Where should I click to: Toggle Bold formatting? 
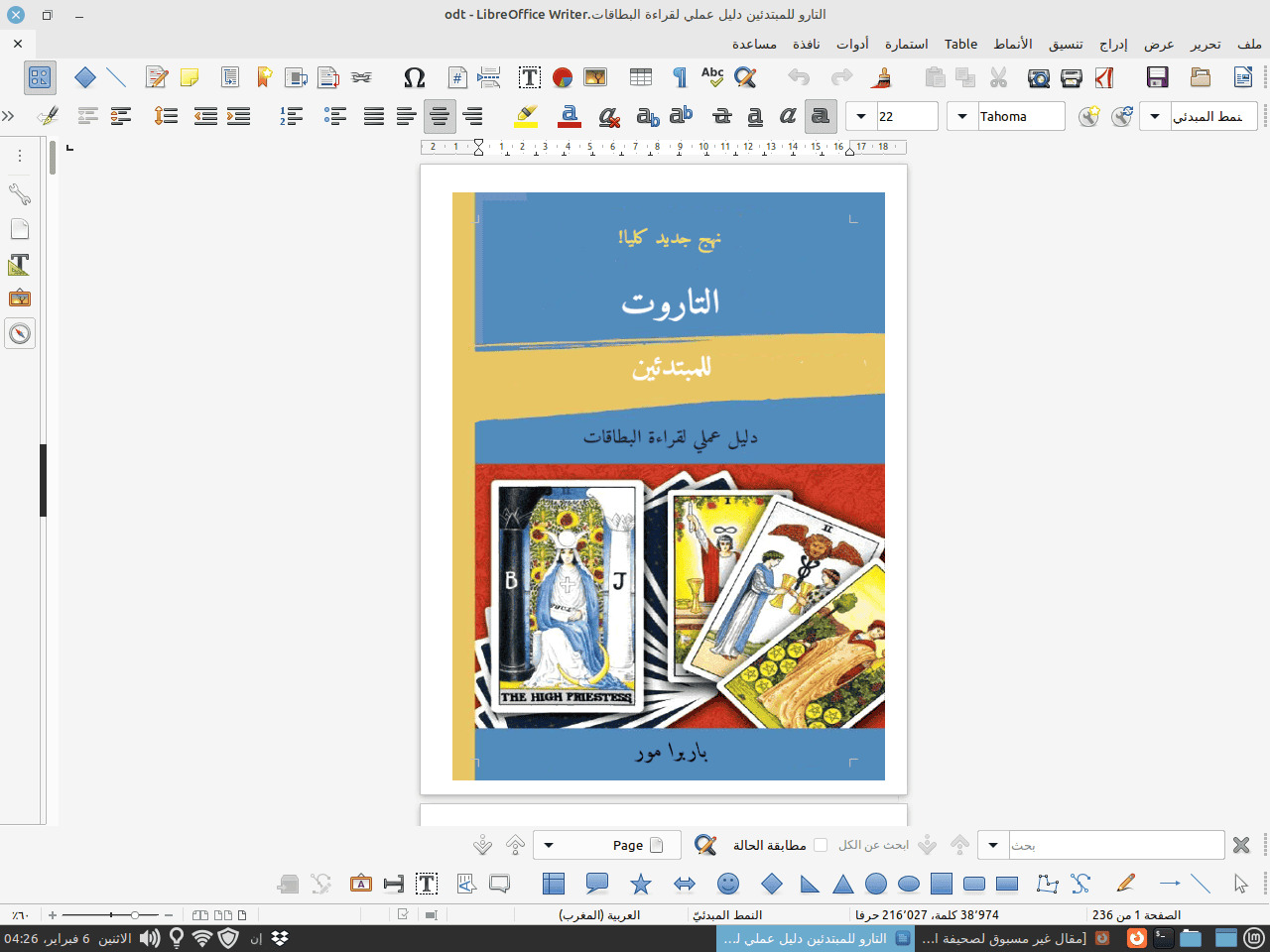click(820, 116)
